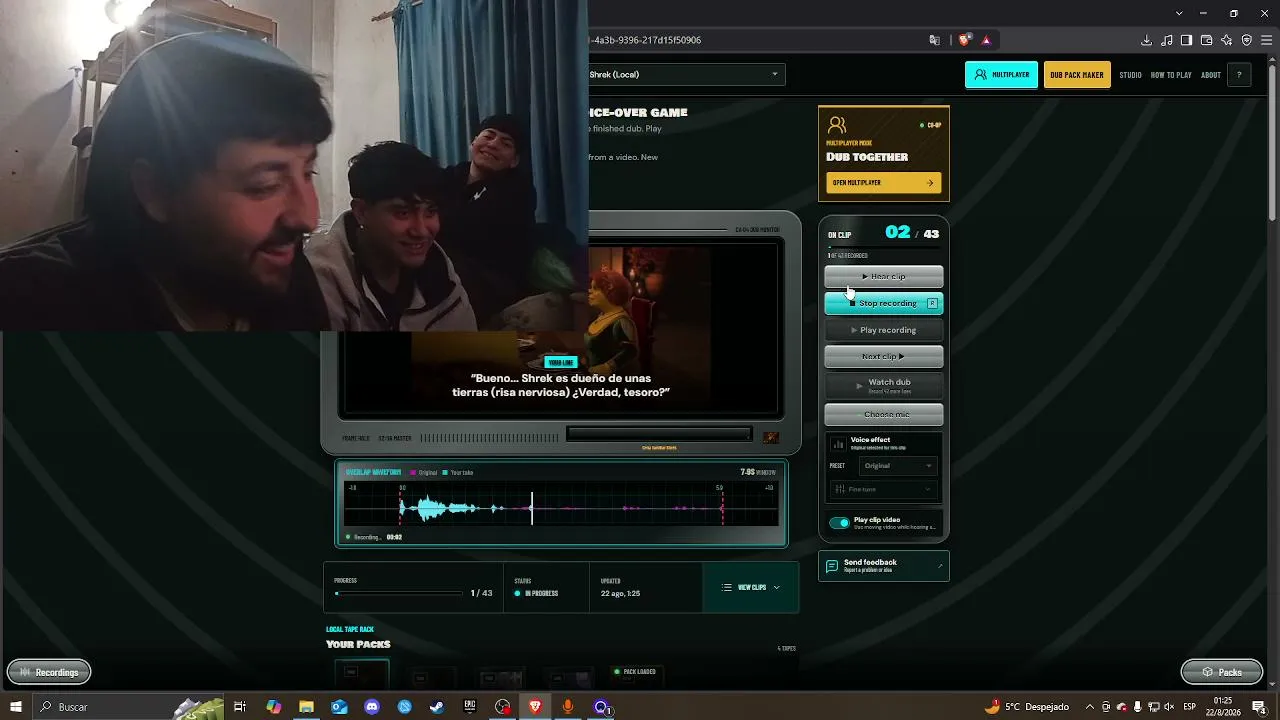Open the page translate icon

click(x=935, y=40)
